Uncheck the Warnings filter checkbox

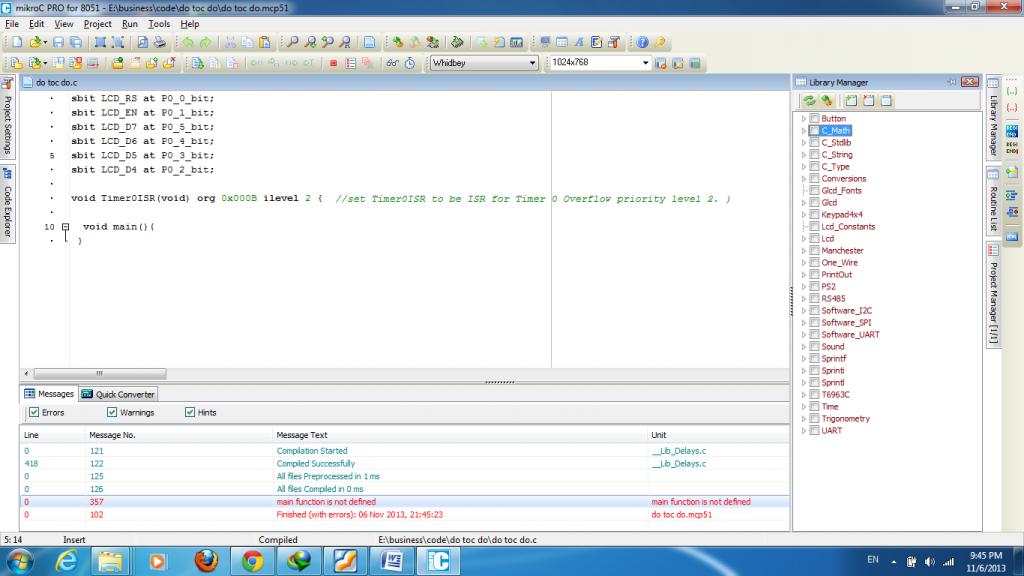[x=112, y=412]
